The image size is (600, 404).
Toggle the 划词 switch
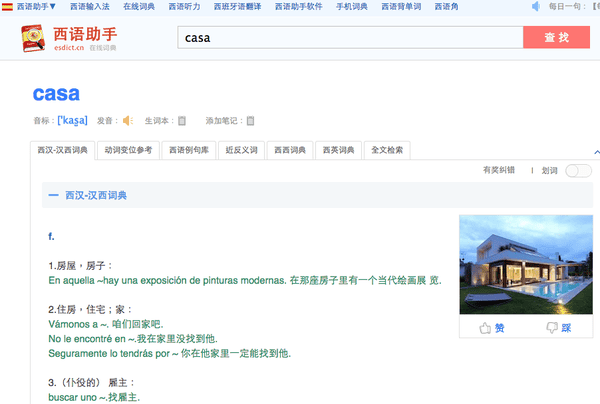pos(577,171)
